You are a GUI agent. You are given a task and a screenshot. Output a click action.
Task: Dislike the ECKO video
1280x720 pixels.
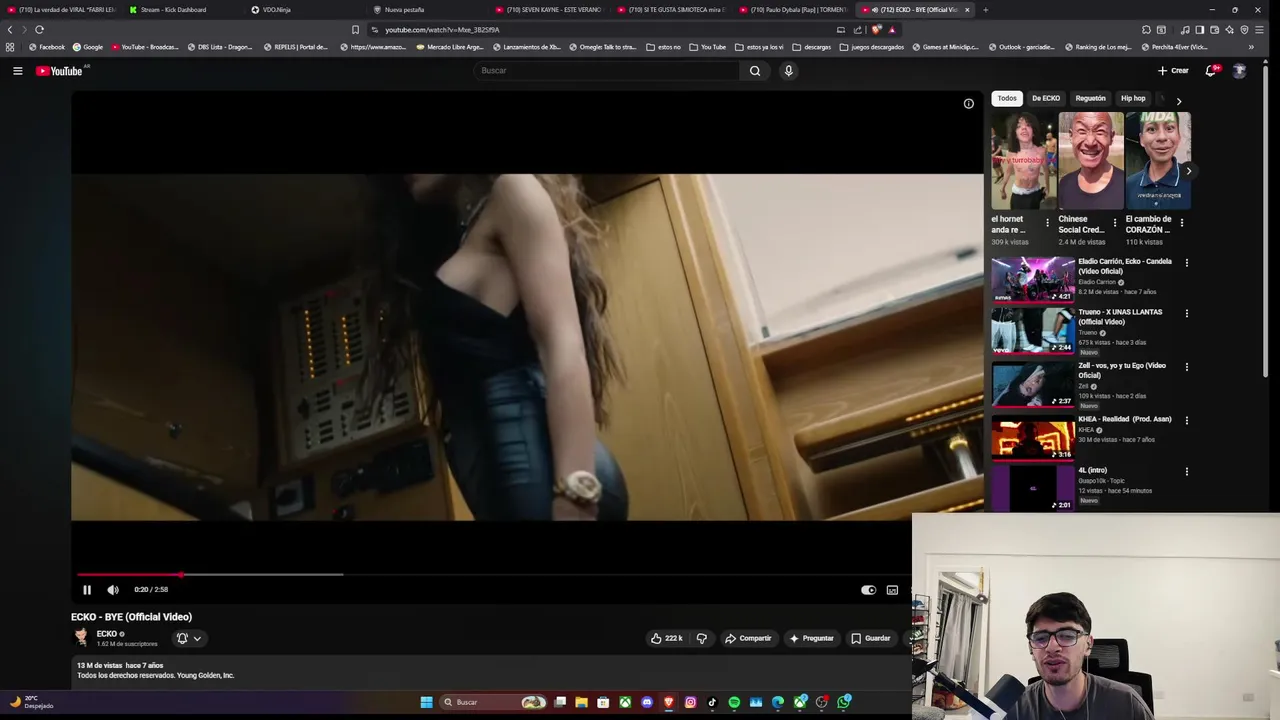(701, 638)
